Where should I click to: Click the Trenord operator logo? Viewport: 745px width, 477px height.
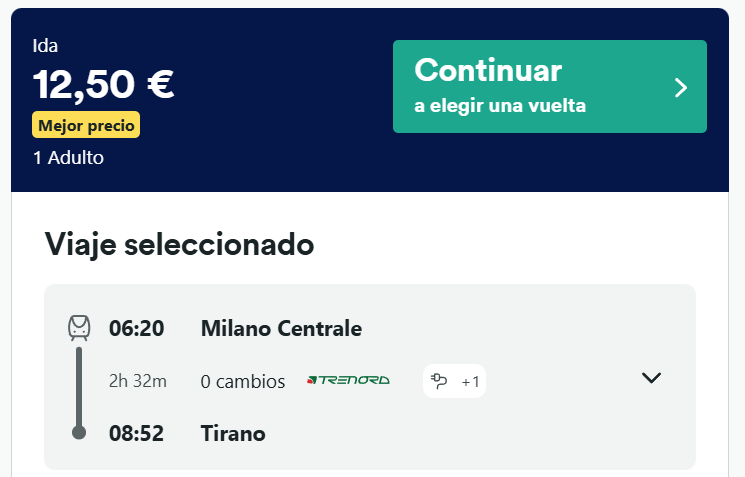[x=348, y=380]
